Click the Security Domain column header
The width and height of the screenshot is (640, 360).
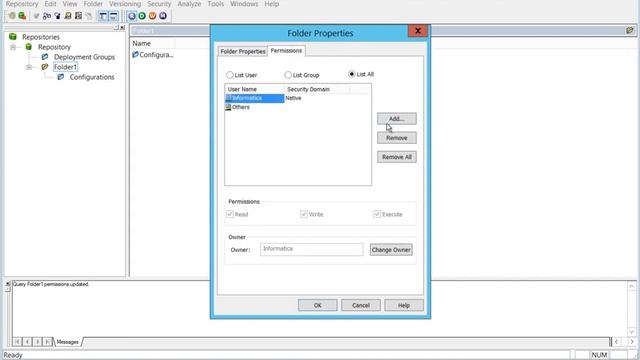pos(317,89)
